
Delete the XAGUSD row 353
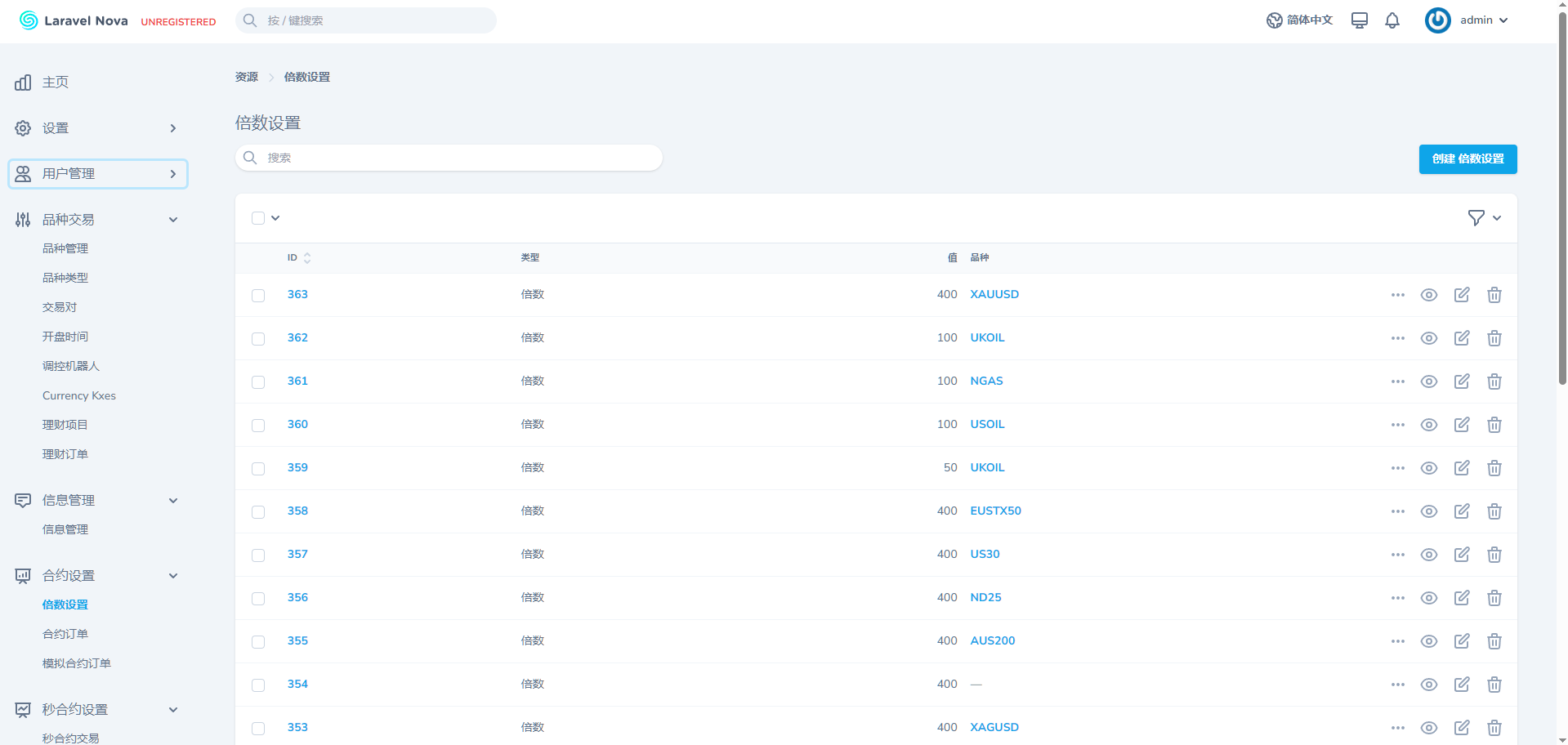click(1494, 728)
